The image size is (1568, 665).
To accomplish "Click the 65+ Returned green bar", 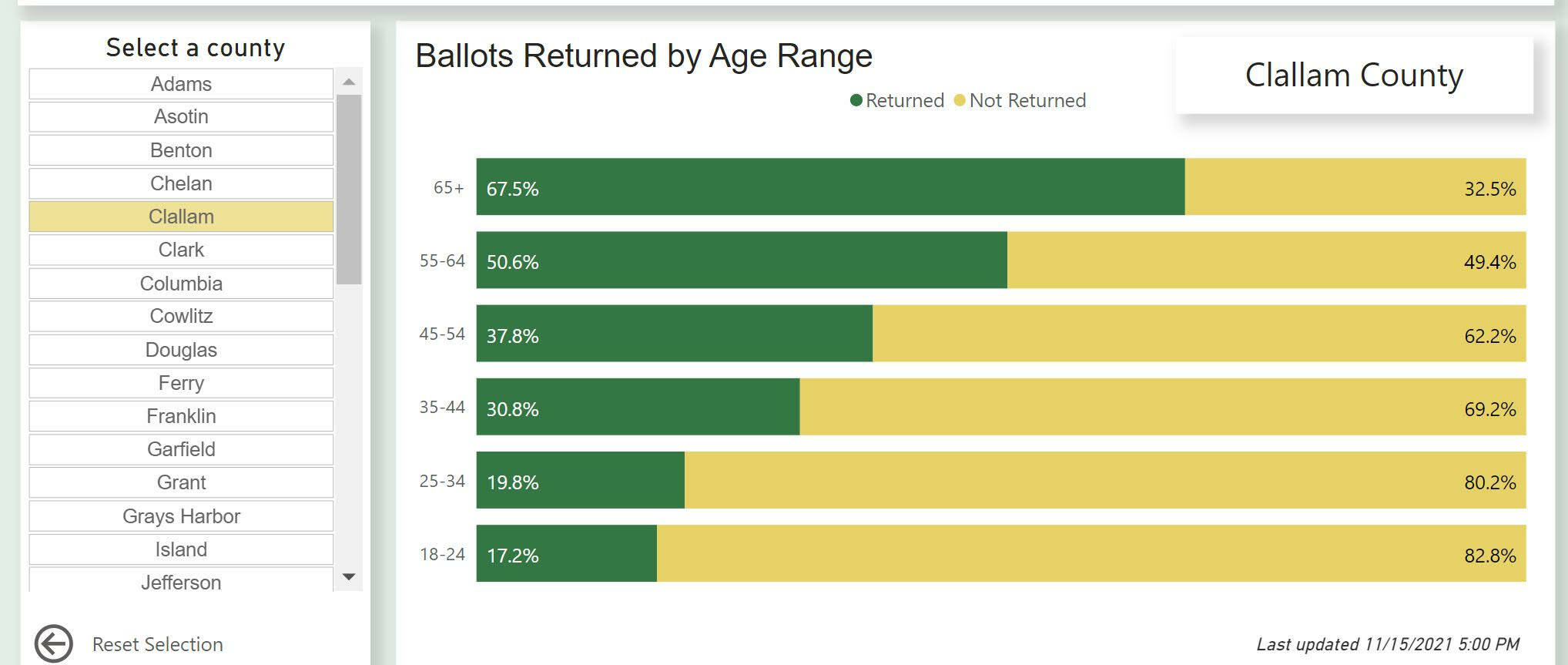I will tap(830, 187).
